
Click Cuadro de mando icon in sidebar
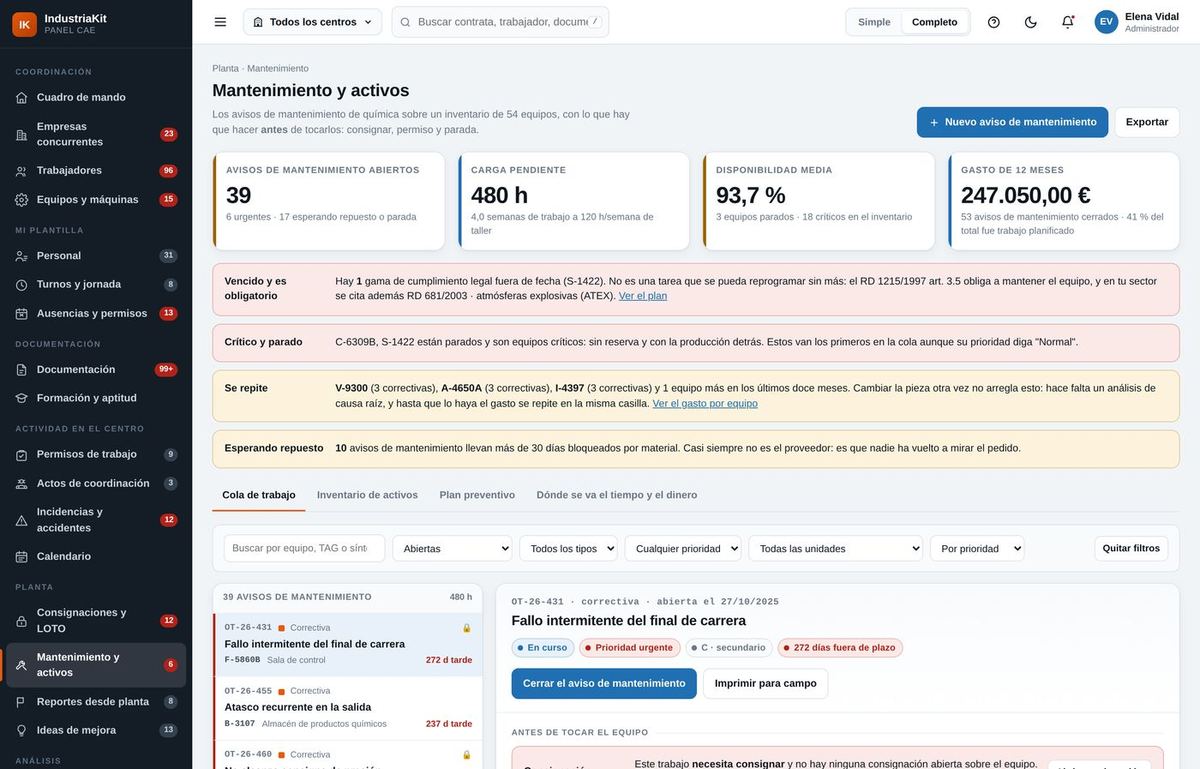click(x=21, y=97)
